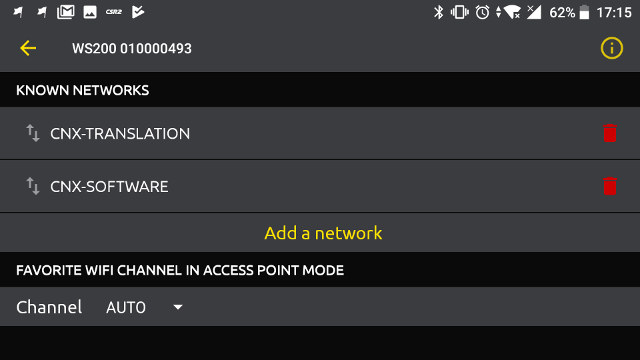640x360 pixels.
Task: Tap the CSR2 notification icon
Action: (113, 12)
